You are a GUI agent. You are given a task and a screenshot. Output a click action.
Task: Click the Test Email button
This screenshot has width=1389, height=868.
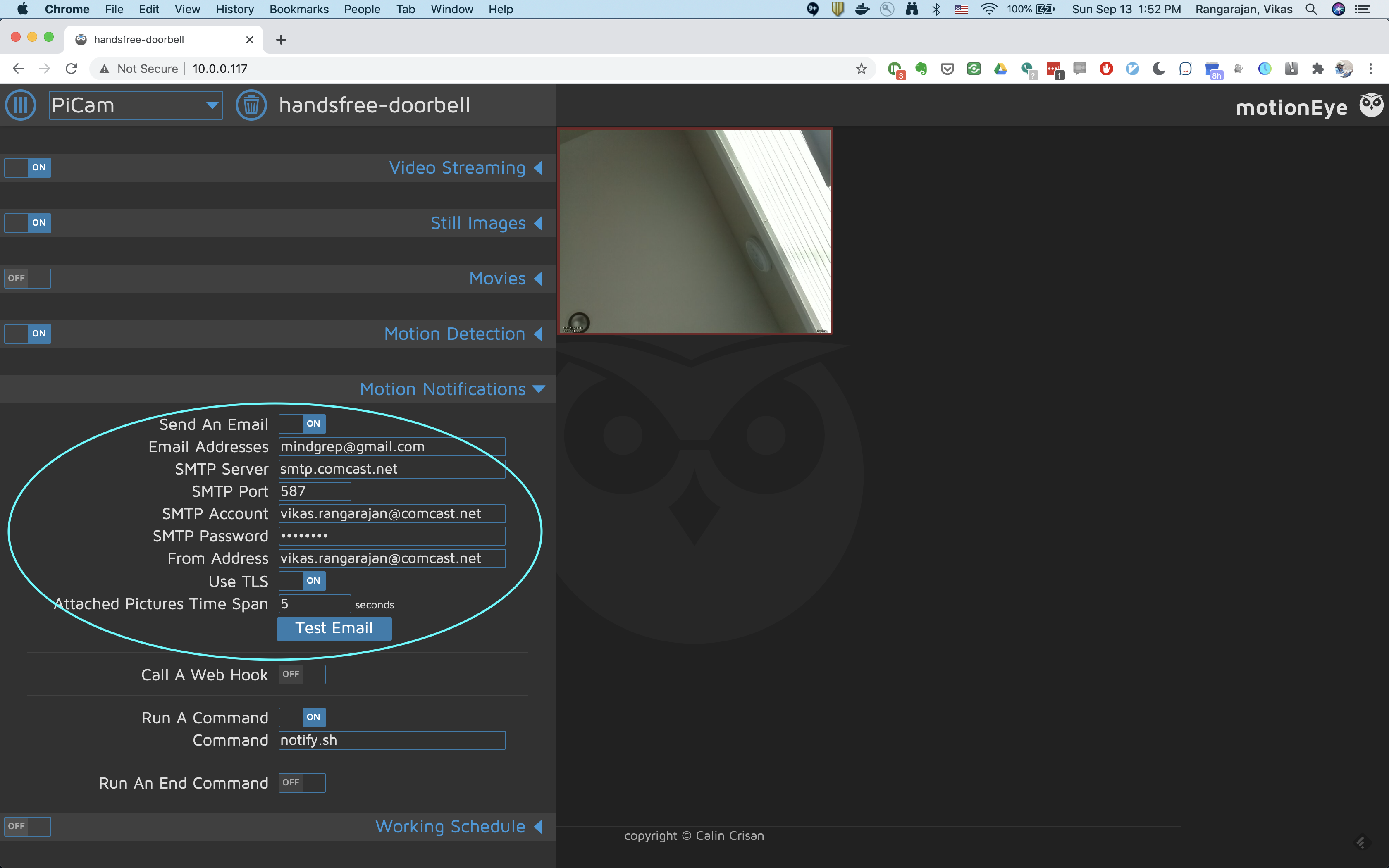[333, 628]
